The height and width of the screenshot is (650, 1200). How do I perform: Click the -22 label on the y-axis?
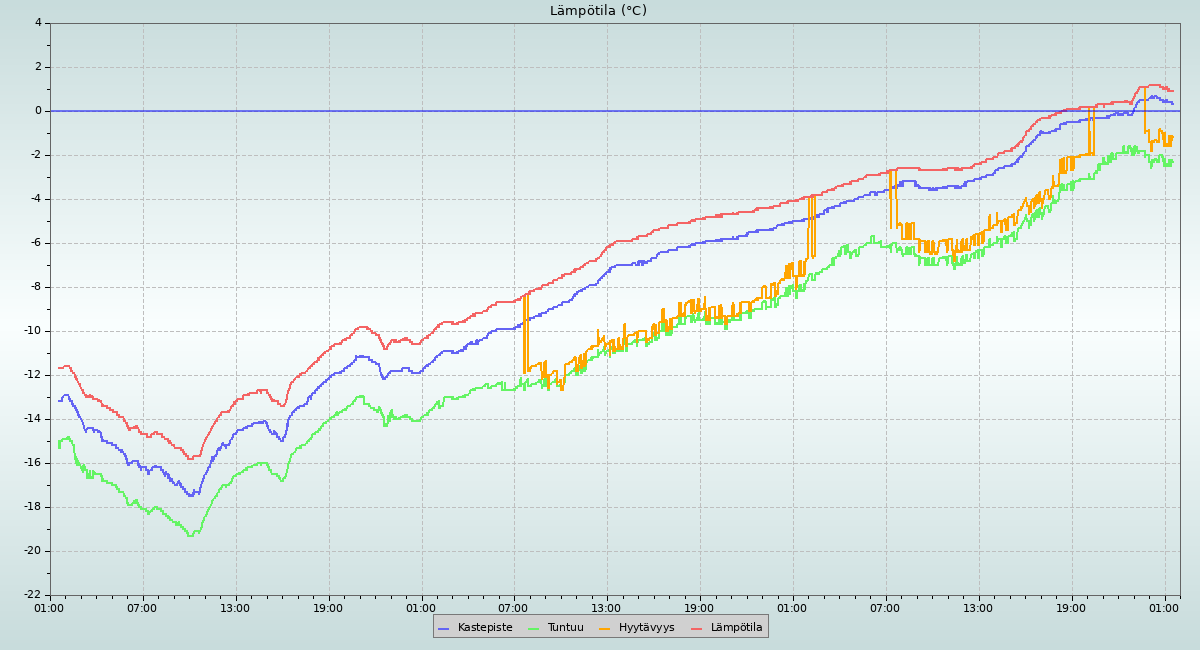click(32, 595)
